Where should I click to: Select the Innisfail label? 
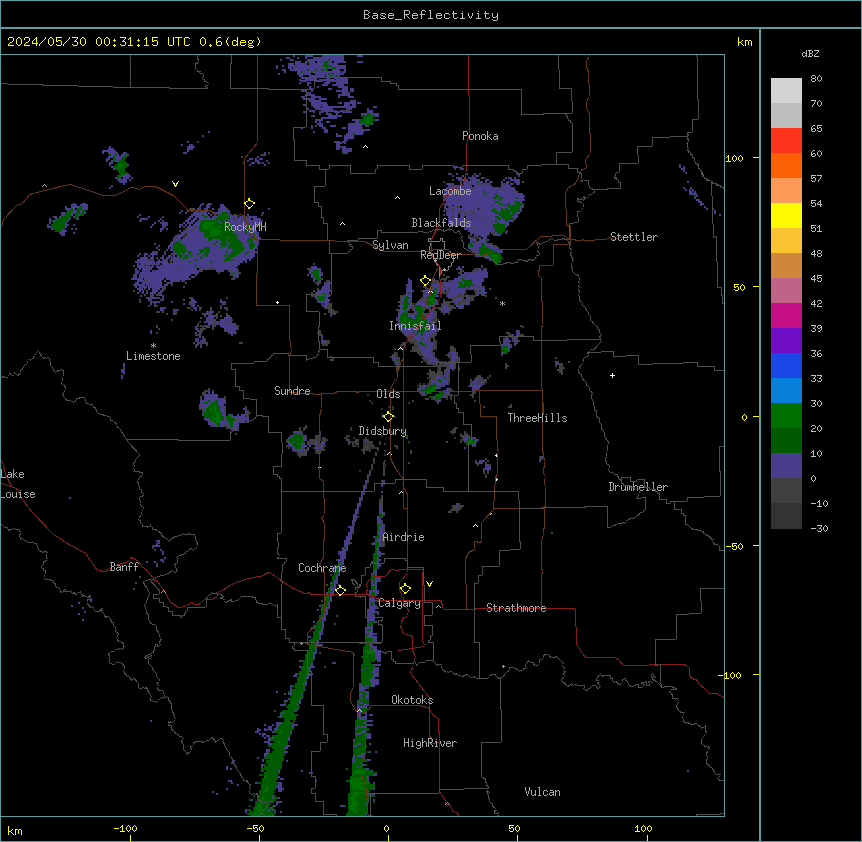click(415, 326)
